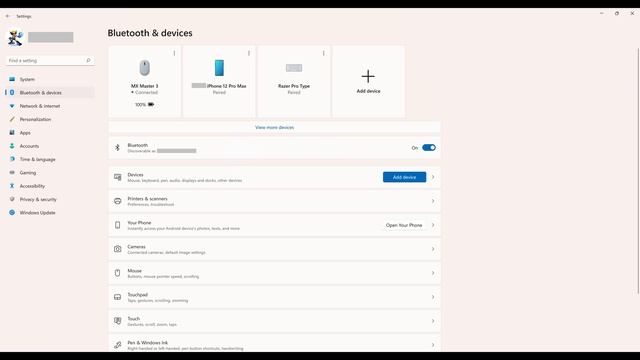This screenshot has width=640, height=360.
Task: Click the Paired status under Razer Pro Type
Action: coord(294,93)
